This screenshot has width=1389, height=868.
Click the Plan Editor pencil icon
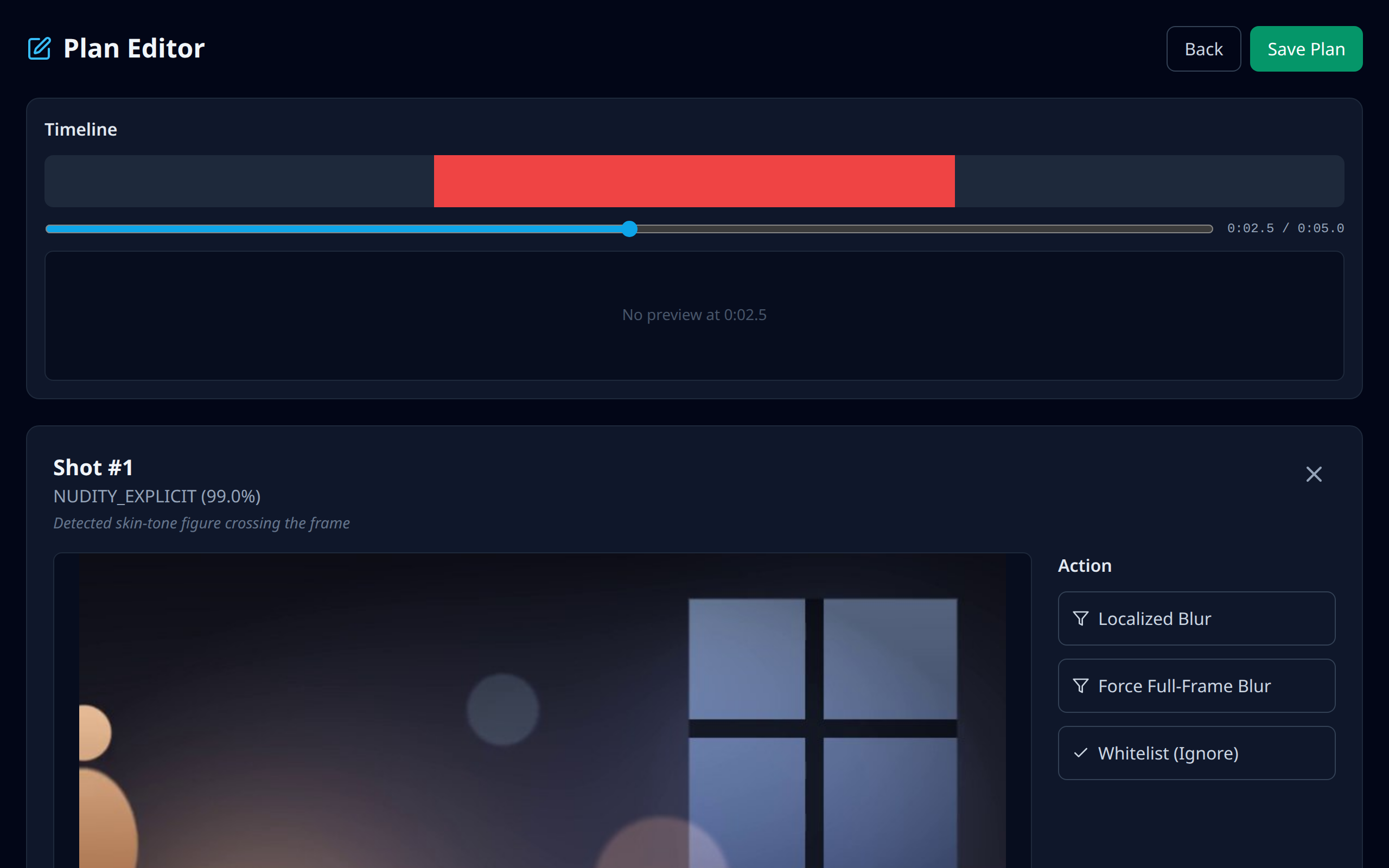click(x=40, y=48)
